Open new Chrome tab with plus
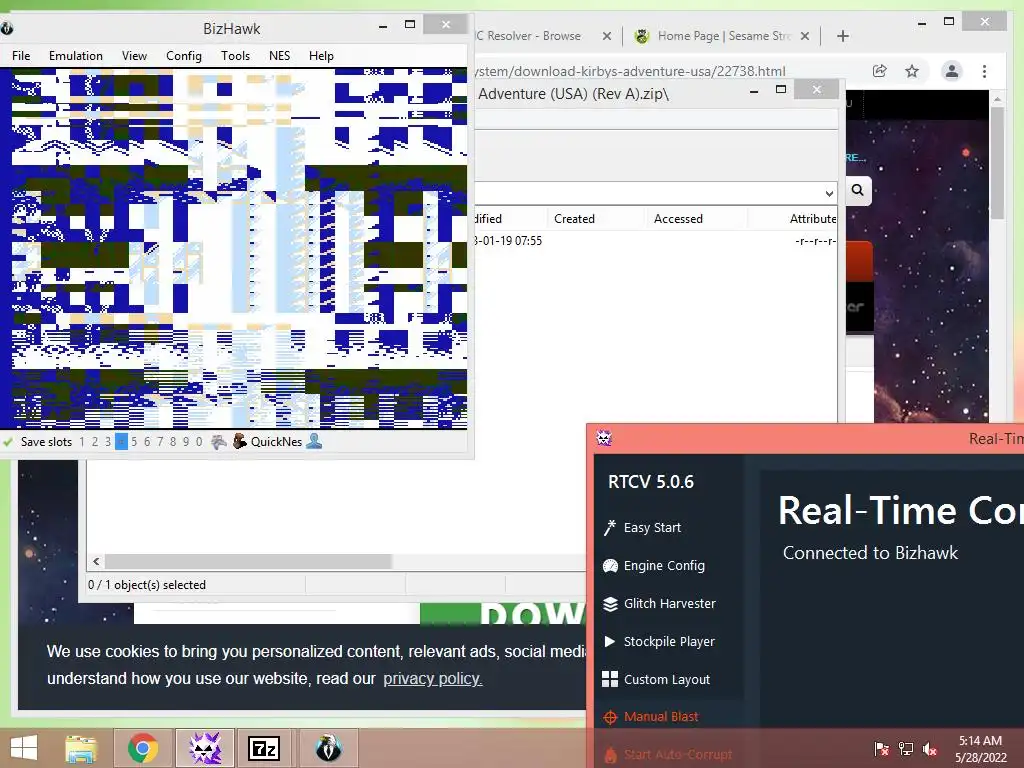The height and width of the screenshot is (768, 1024). [842, 36]
